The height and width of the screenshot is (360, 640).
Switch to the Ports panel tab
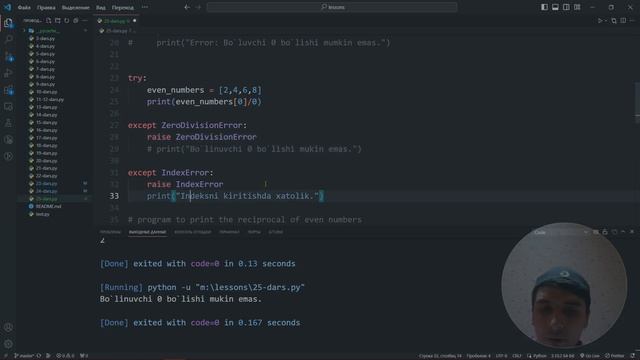pyautogui.click(x=254, y=232)
